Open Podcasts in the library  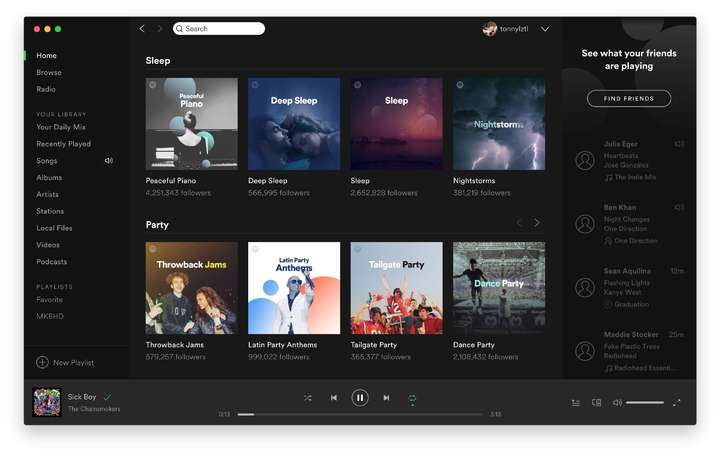[51, 262]
